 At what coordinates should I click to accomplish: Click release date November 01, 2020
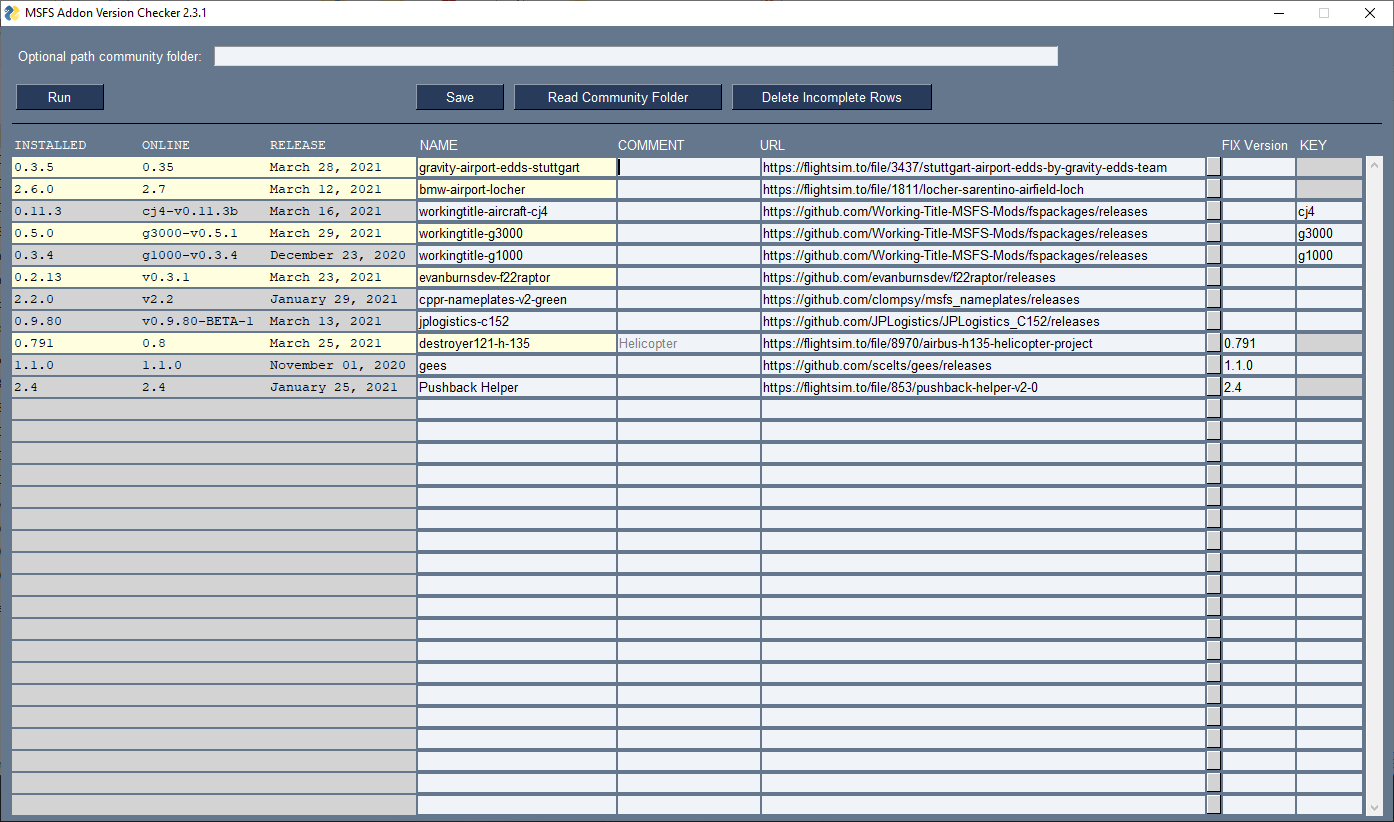click(x=337, y=365)
